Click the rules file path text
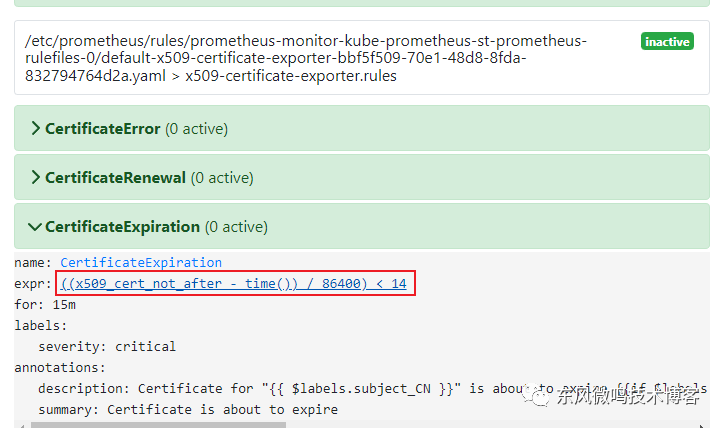Image resolution: width=723 pixels, height=428 pixels. pos(300,49)
